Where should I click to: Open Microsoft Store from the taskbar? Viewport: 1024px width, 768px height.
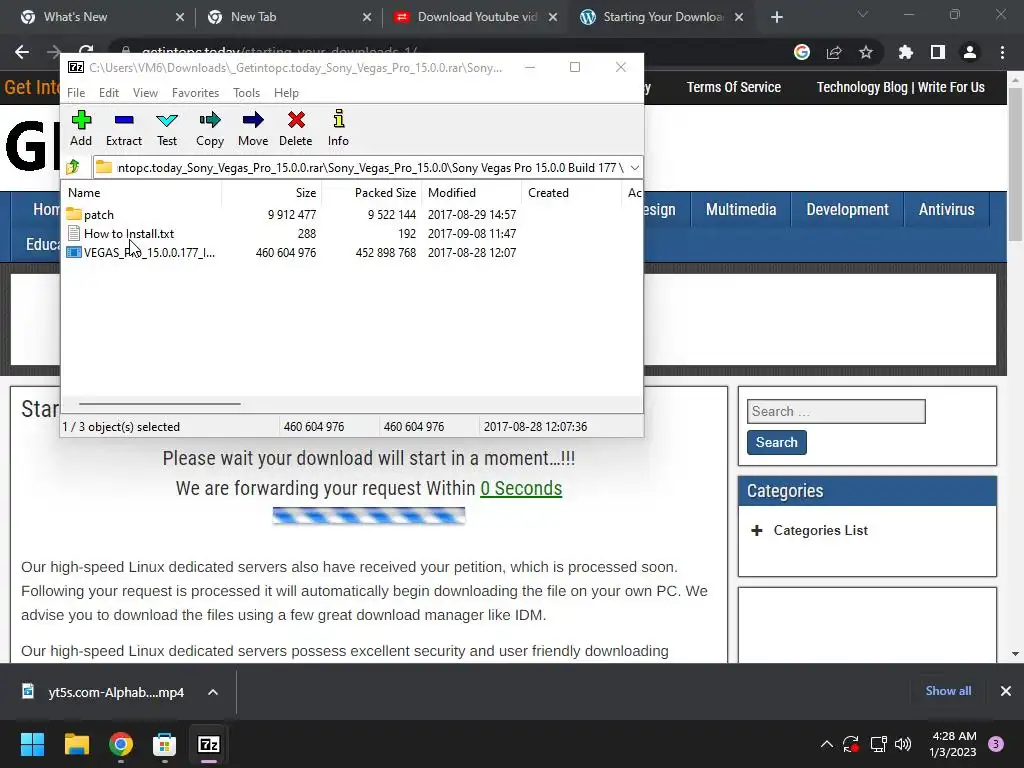click(x=165, y=744)
